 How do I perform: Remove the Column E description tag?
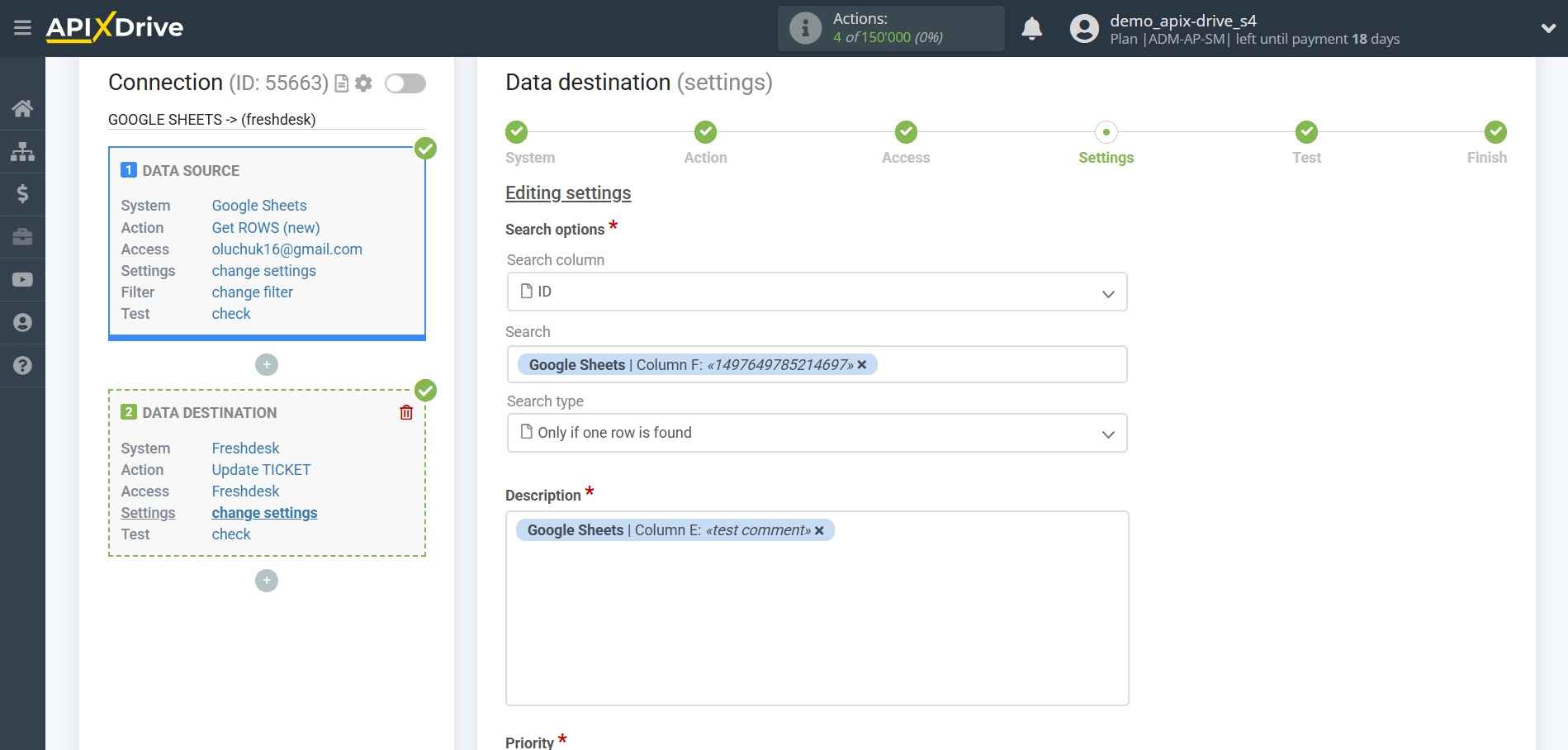point(819,530)
